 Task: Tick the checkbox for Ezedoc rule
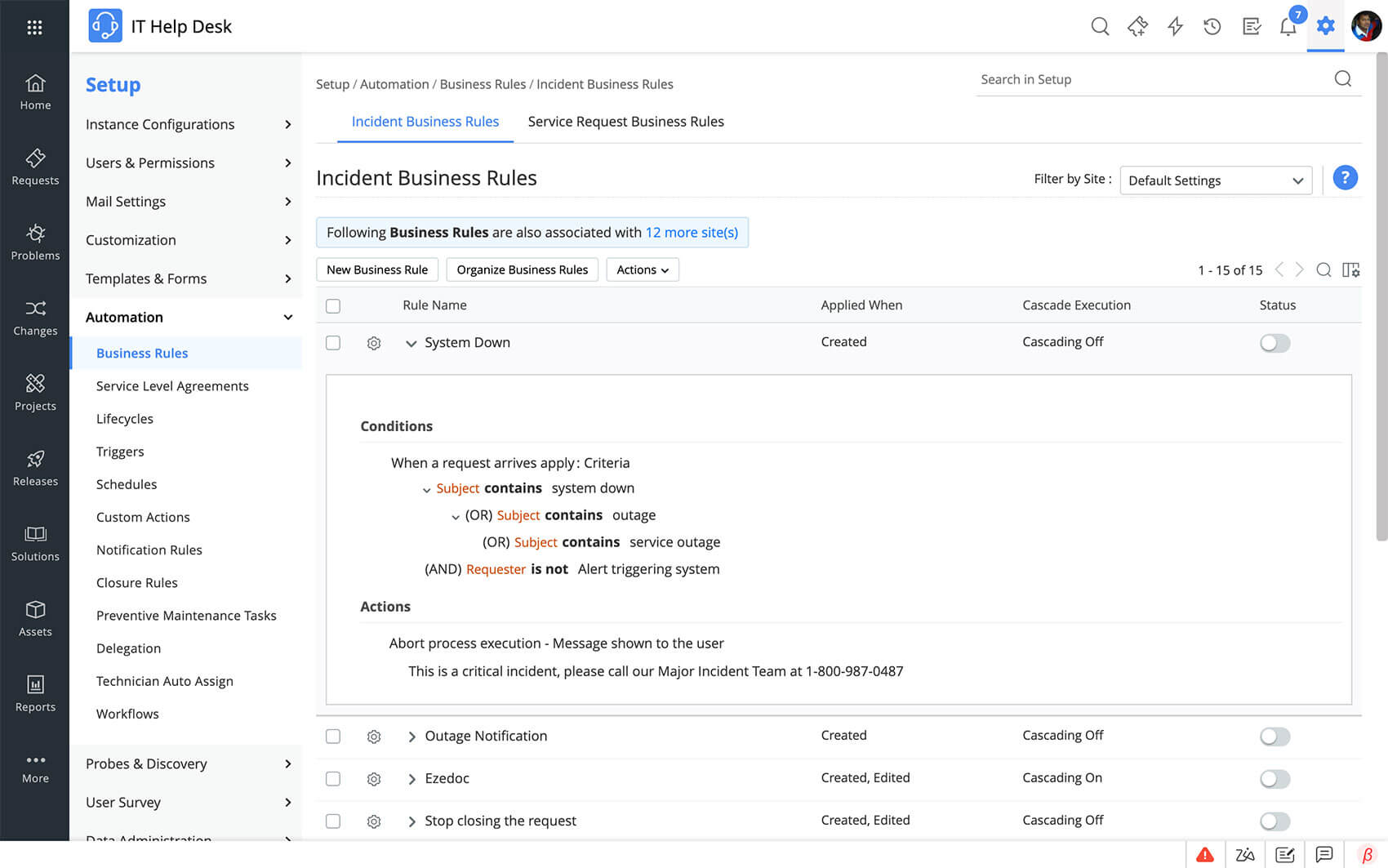tap(333, 779)
